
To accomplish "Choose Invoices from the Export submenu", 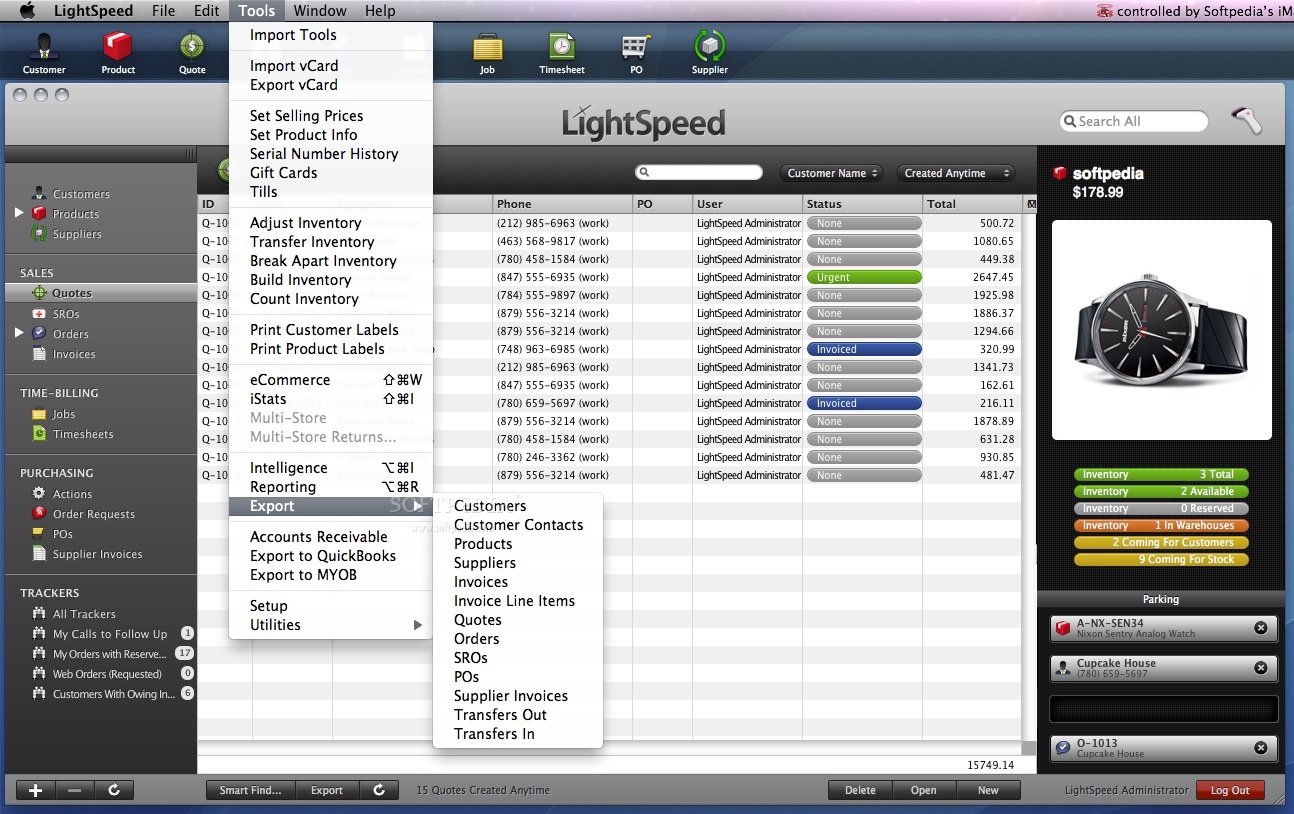I will pyautogui.click(x=480, y=581).
